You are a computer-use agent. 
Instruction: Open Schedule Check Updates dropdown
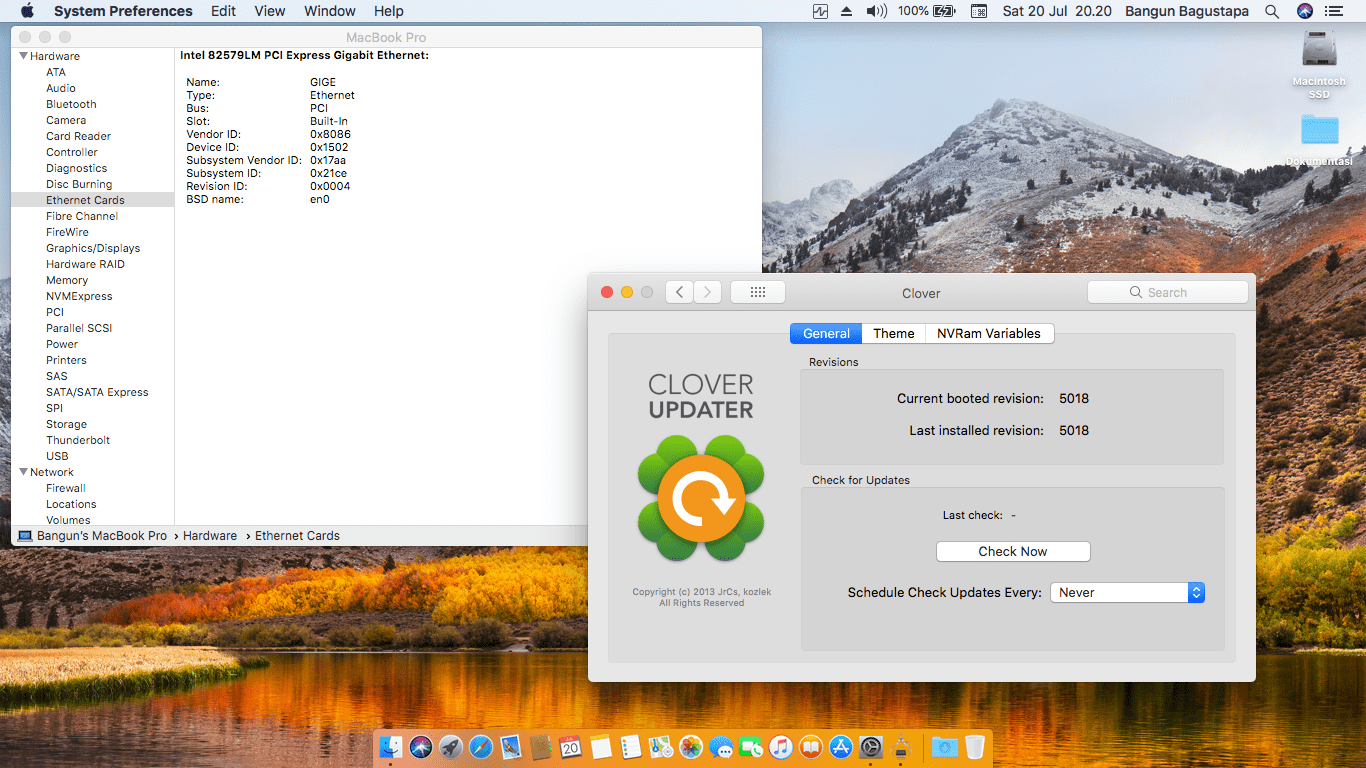pyautogui.click(x=1127, y=592)
